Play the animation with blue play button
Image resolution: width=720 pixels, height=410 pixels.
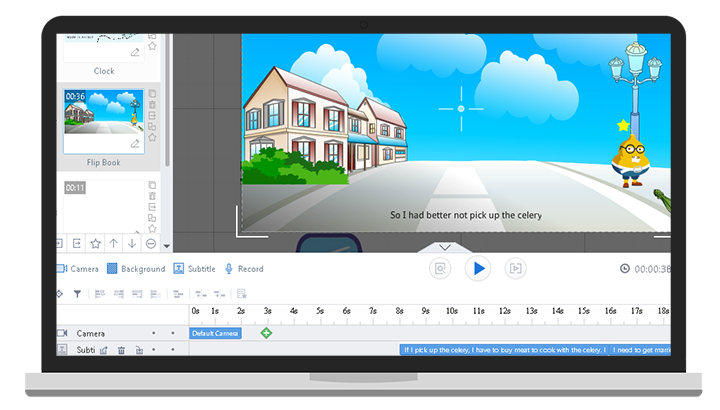[478, 269]
